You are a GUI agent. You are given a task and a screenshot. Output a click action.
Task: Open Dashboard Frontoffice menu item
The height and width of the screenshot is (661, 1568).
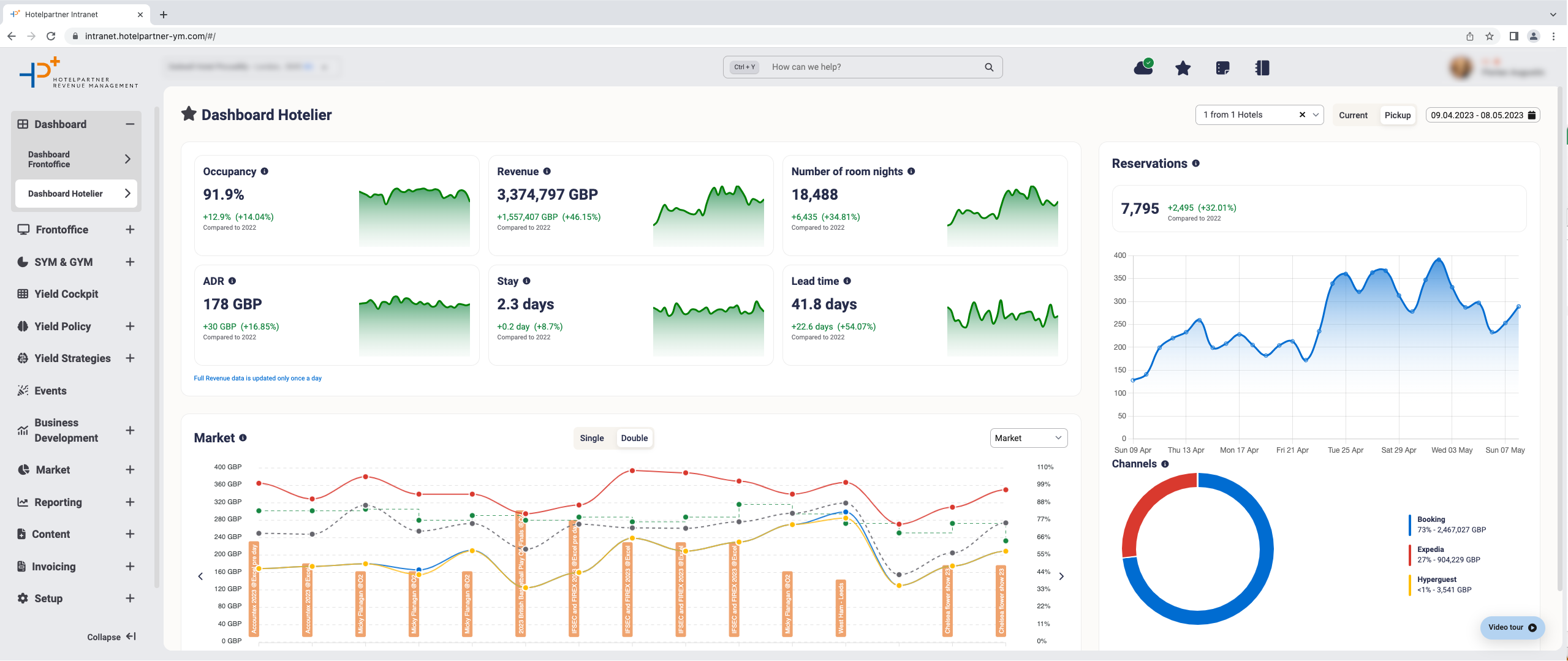point(77,159)
